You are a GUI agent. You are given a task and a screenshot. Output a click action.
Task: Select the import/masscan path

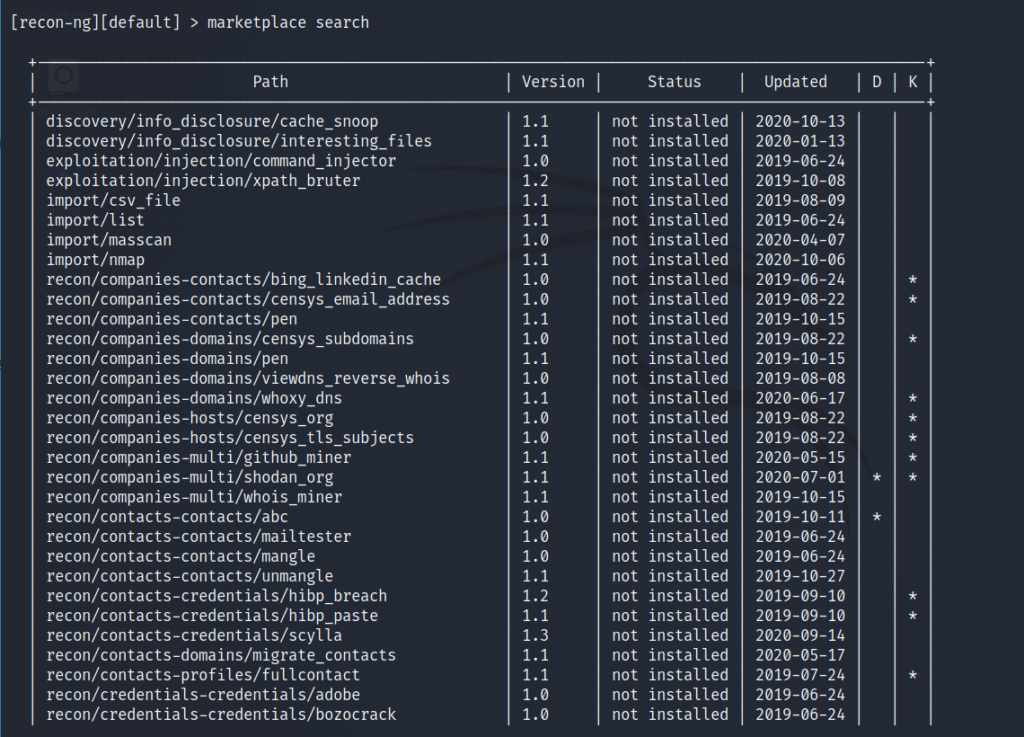(108, 240)
